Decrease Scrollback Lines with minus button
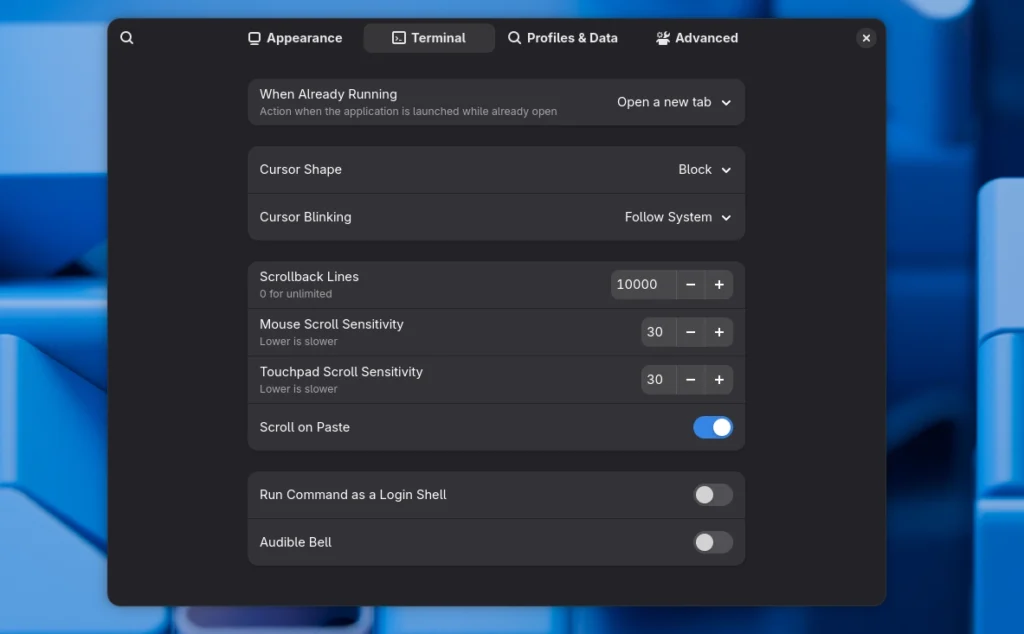Image resolution: width=1024 pixels, height=634 pixels. tap(690, 285)
